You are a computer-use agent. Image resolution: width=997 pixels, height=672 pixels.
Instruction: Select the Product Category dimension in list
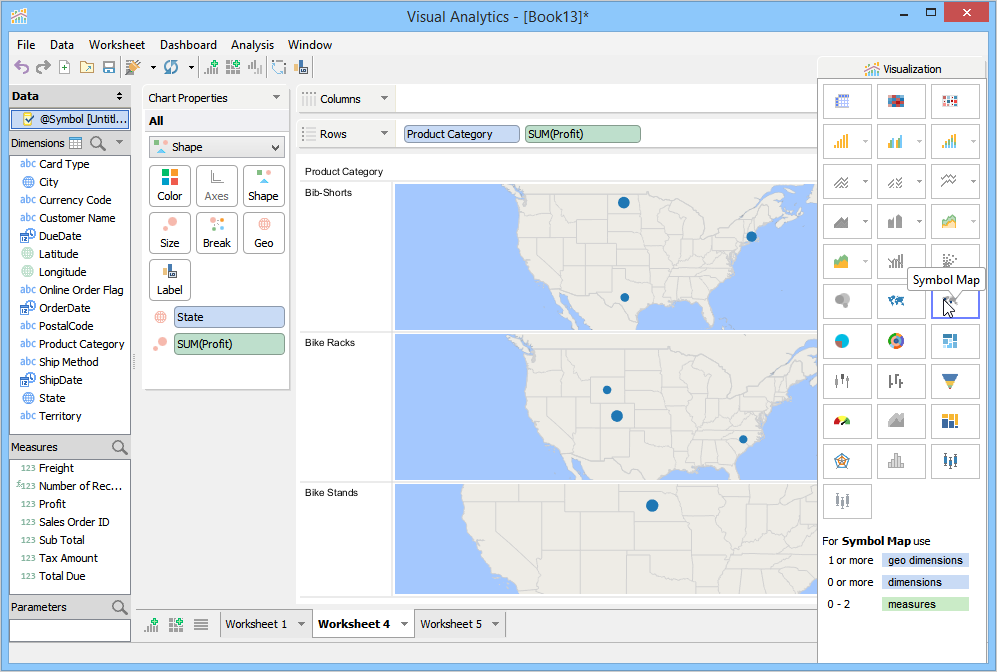click(81, 344)
